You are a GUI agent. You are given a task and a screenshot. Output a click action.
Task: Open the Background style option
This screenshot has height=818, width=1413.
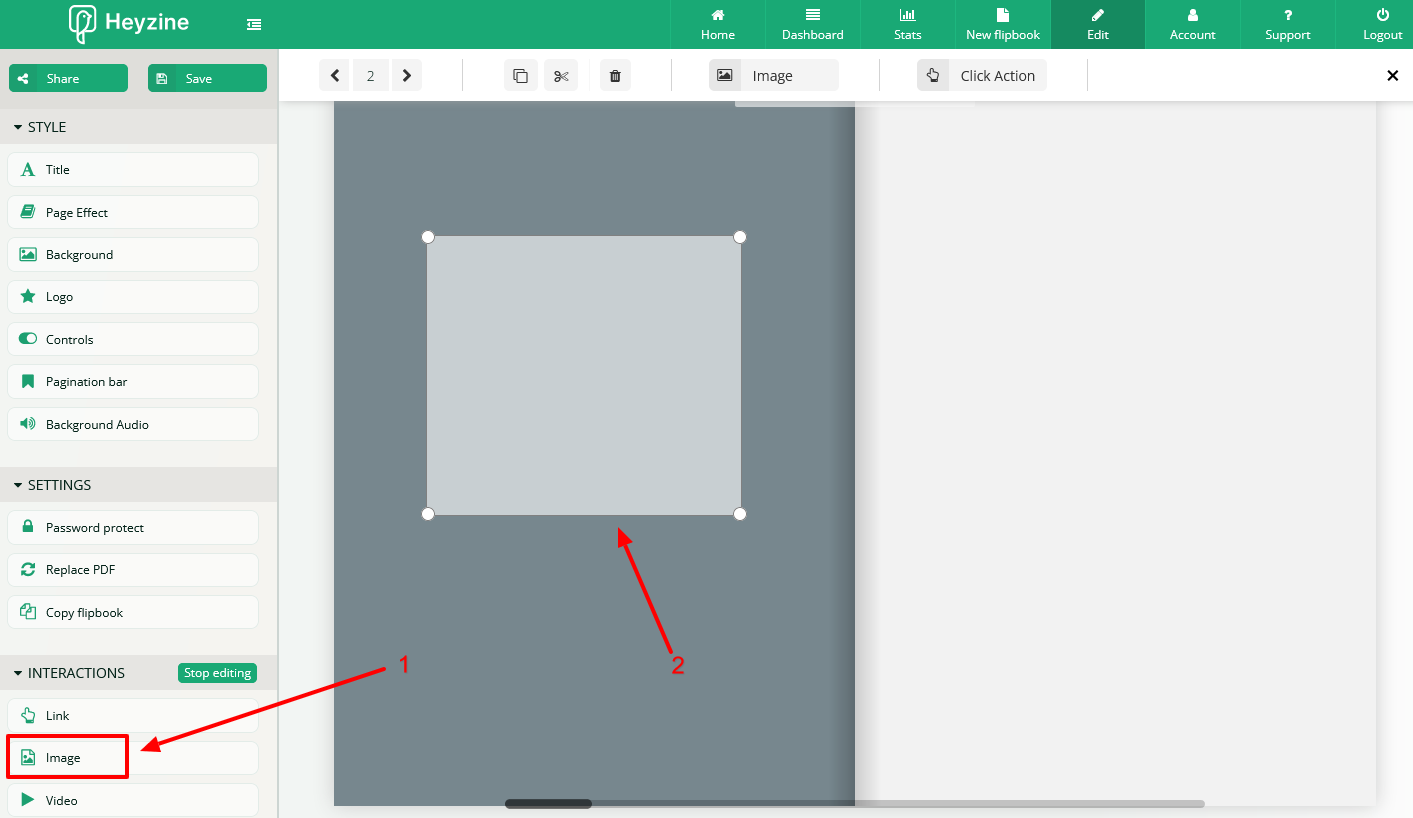[x=133, y=255]
